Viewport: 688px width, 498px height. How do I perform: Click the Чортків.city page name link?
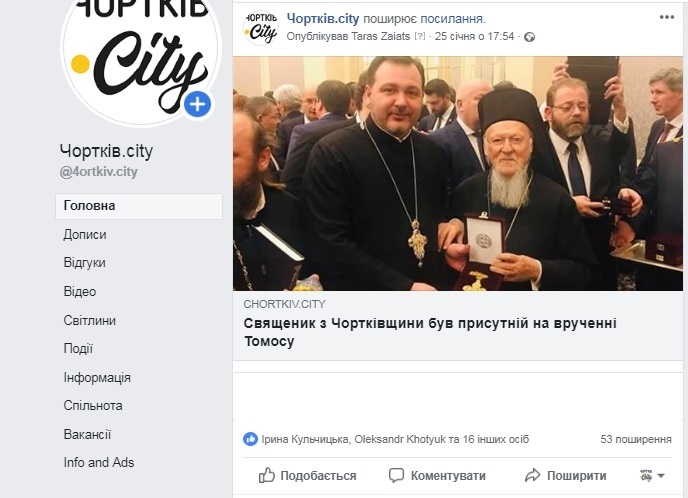[323, 18]
